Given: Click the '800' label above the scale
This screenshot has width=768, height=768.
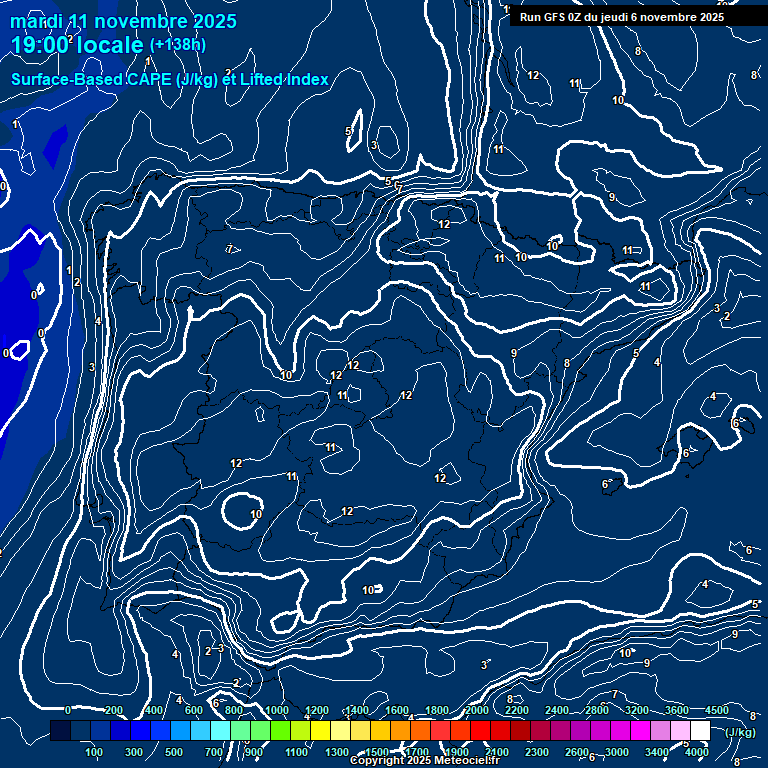Looking at the screenshot, I should [x=234, y=710].
